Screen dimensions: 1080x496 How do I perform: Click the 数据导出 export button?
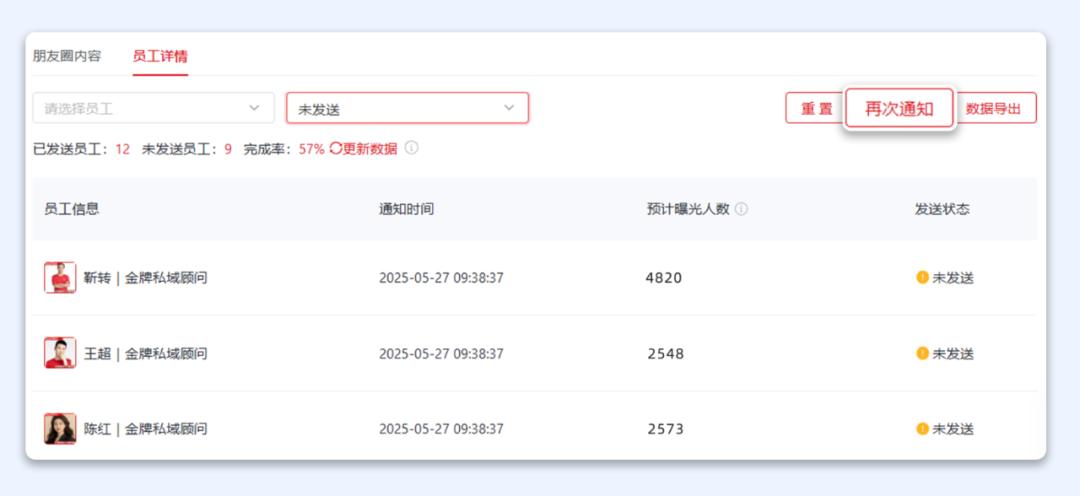point(997,108)
